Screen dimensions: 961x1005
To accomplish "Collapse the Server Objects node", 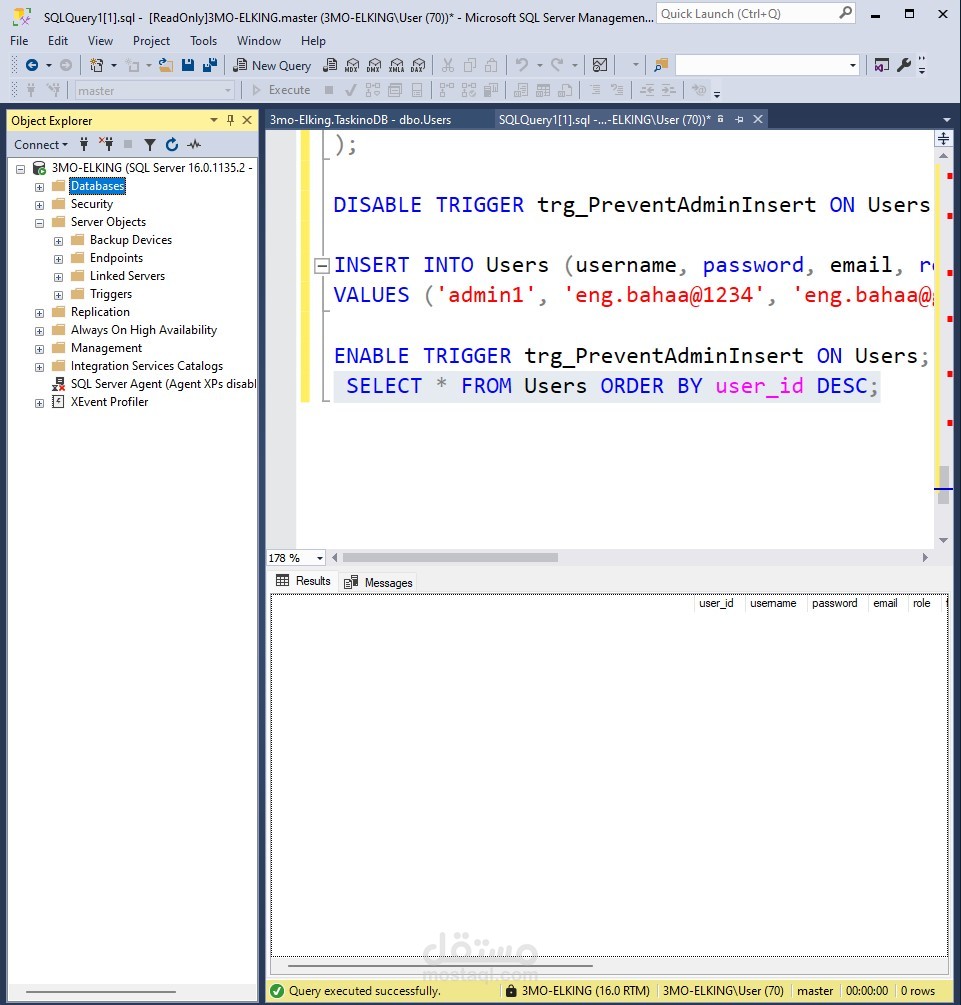I will point(39,223).
